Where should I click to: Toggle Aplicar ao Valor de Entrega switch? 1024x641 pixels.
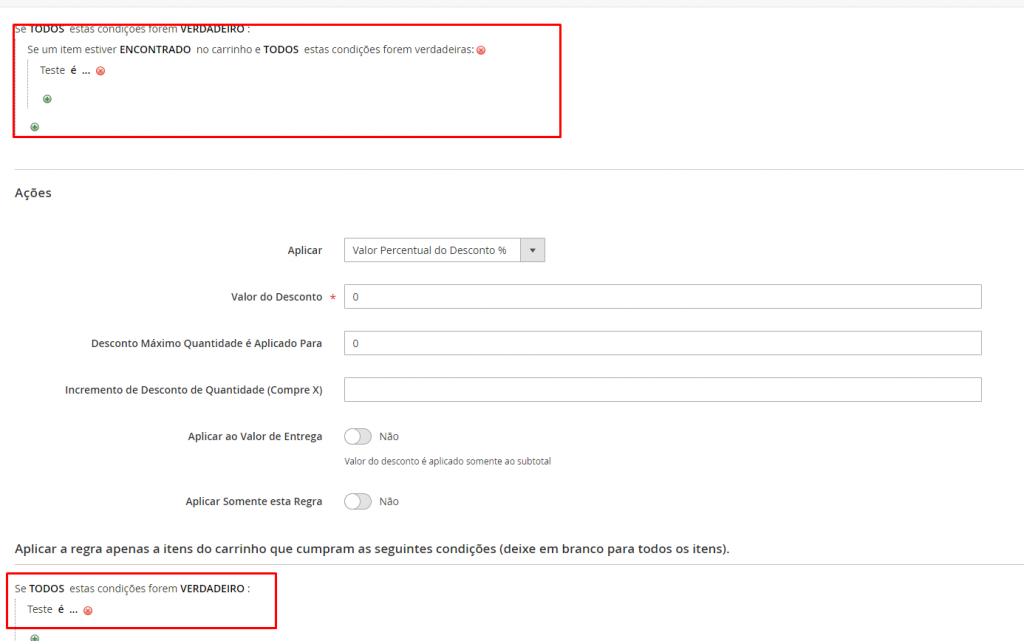[357, 436]
